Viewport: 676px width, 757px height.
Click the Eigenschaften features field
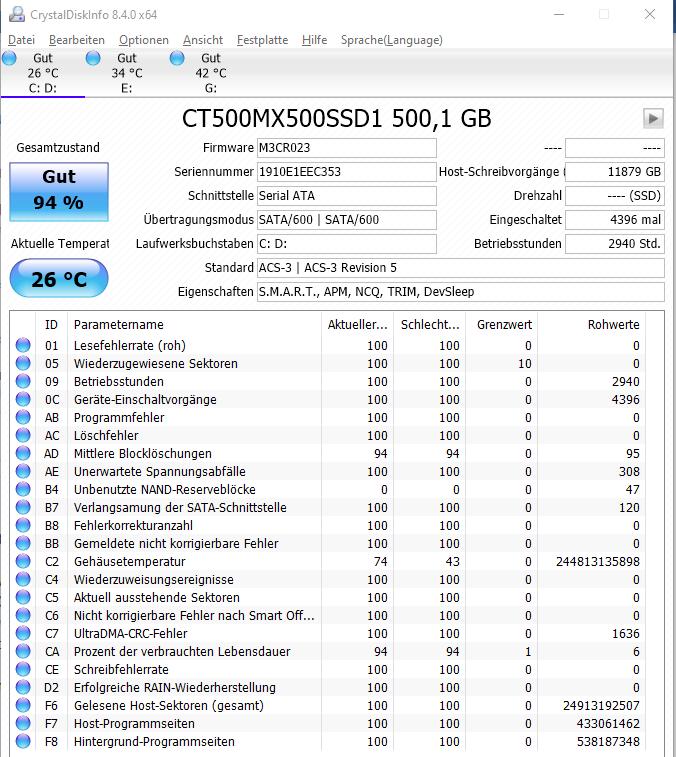pos(461,292)
